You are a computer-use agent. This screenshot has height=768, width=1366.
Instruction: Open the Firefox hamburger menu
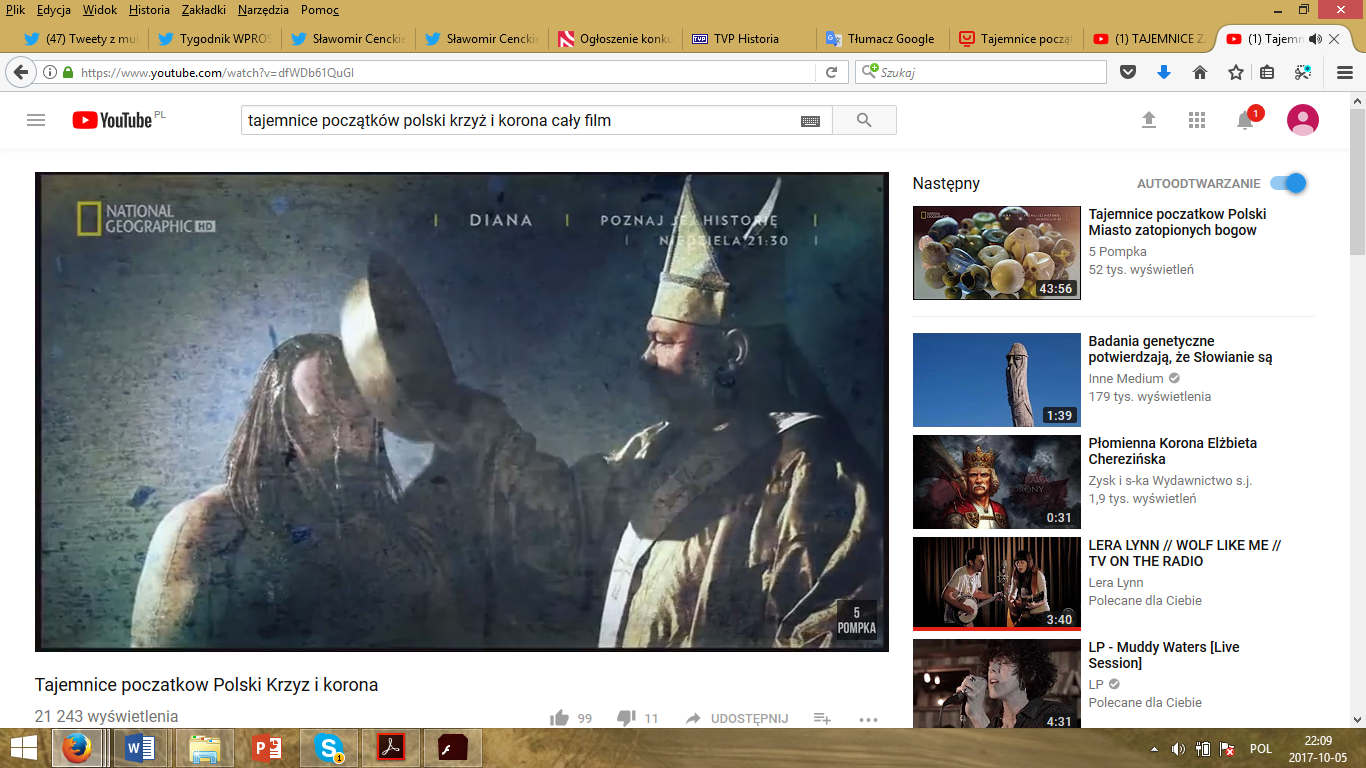click(x=1345, y=72)
